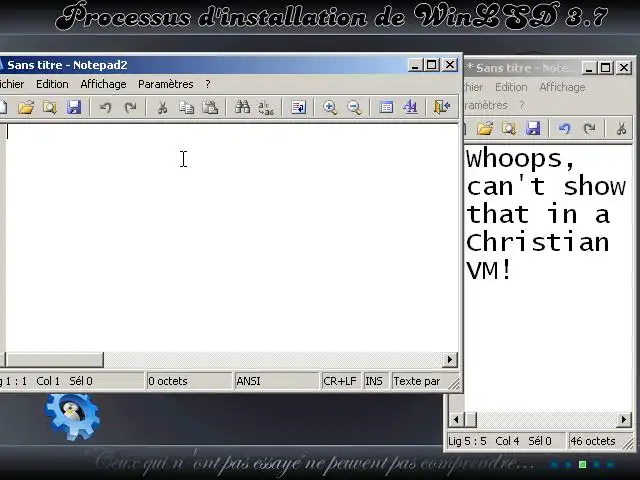Open Edition menu in back Notepad2 window
Screen dimensions: 640x480
(x=511, y=87)
